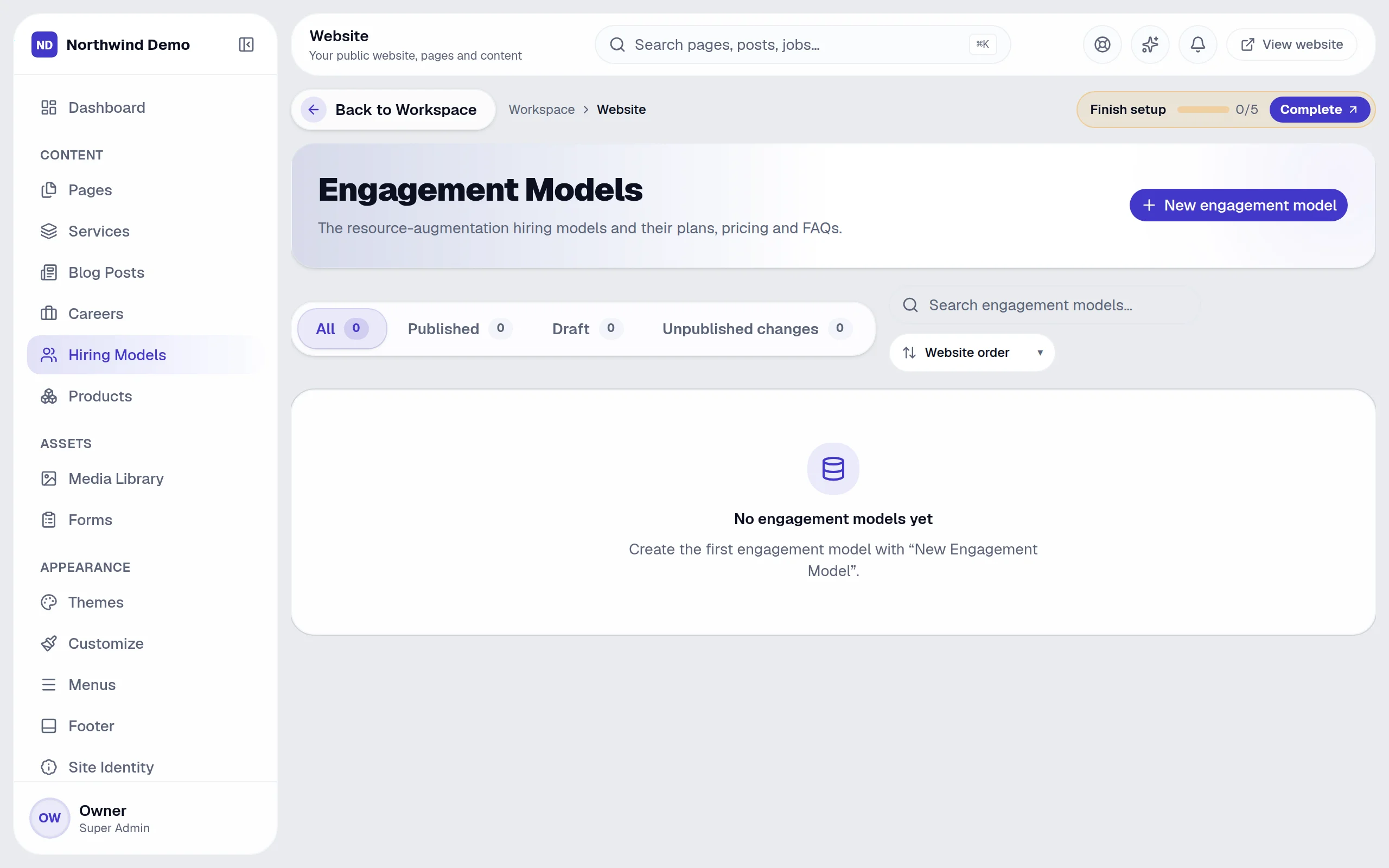Open the Media Library
The width and height of the screenshot is (1389, 868).
146,479
